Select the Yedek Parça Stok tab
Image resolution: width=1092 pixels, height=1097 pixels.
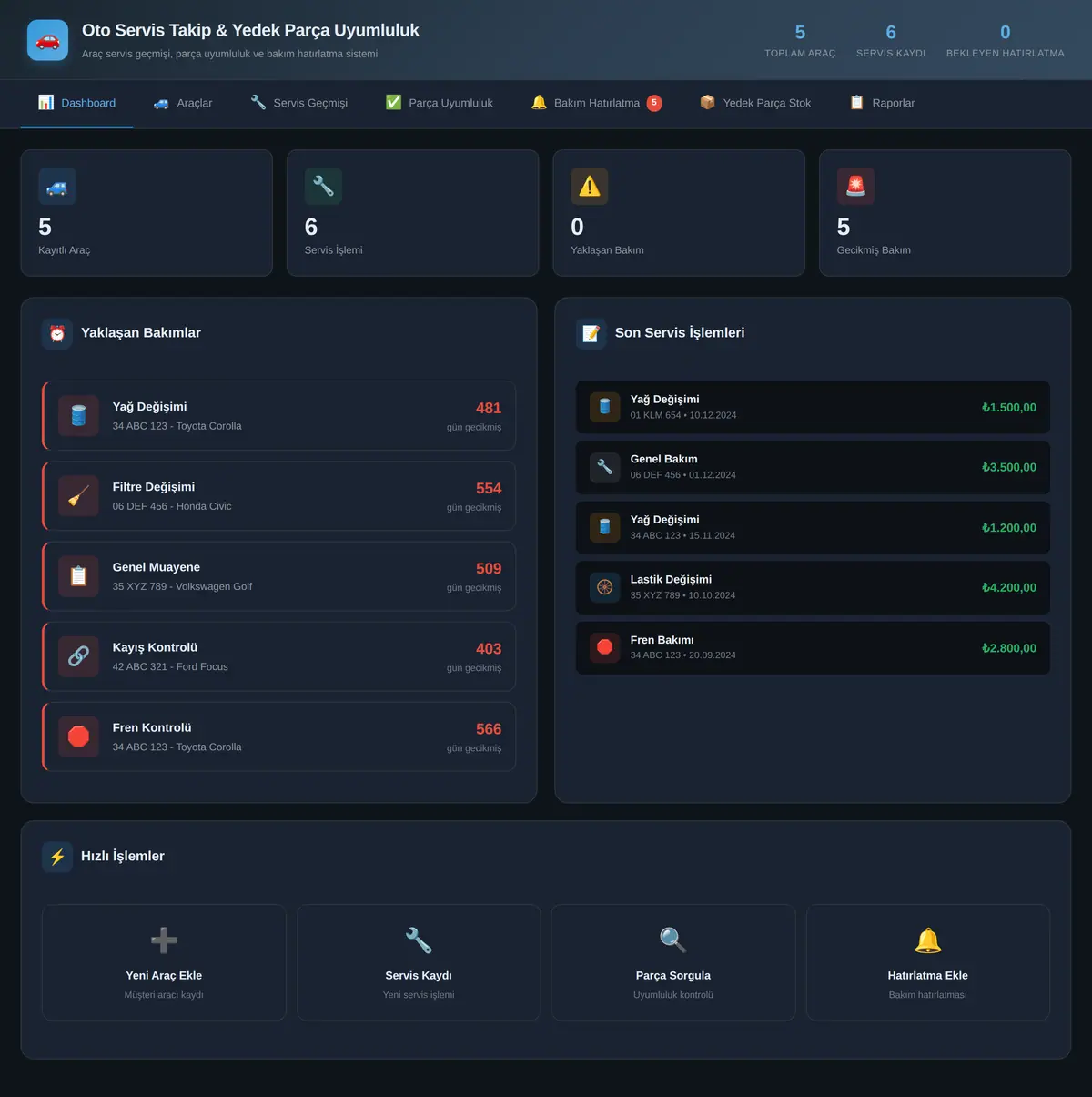755,103
